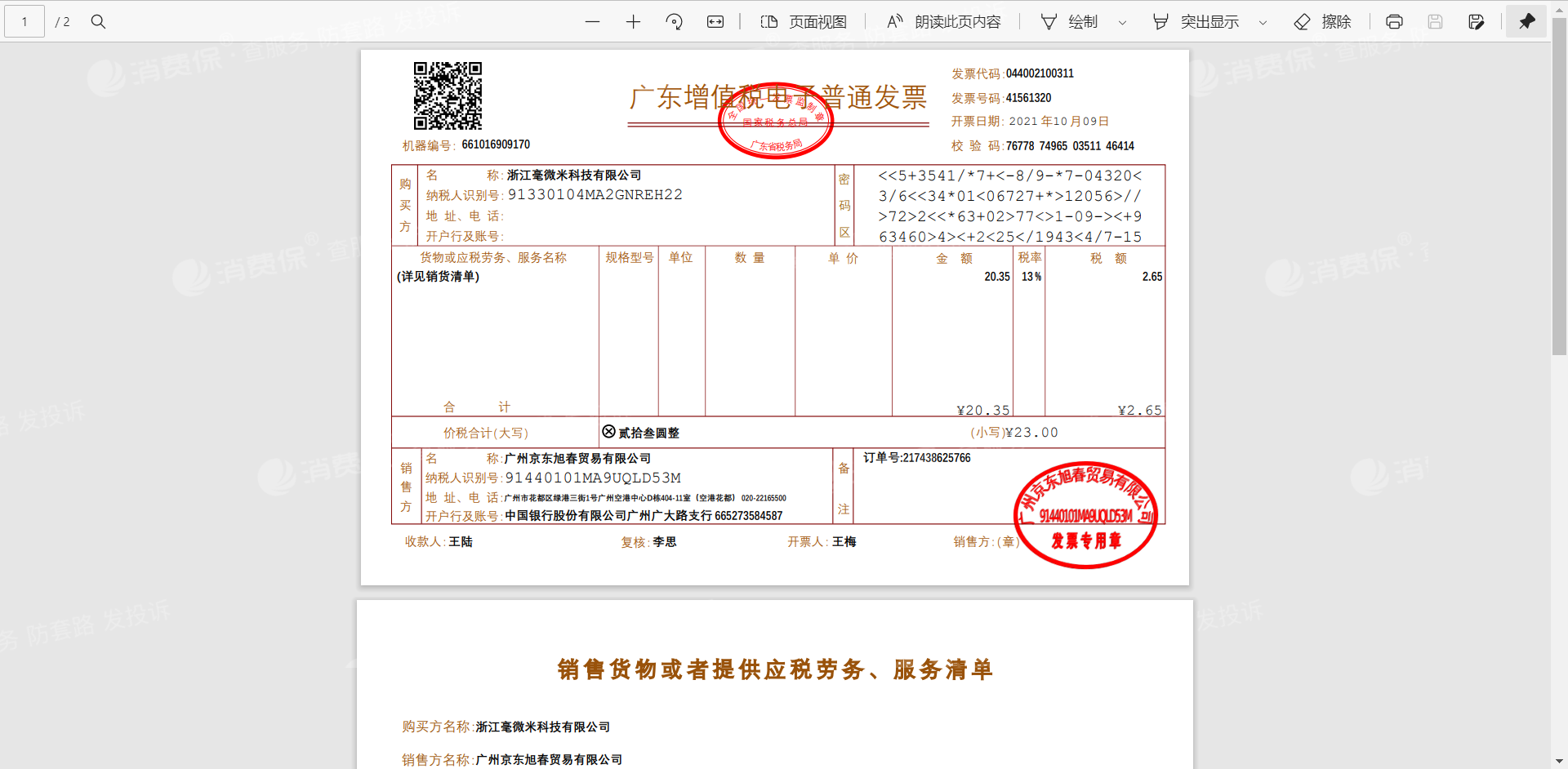Click seller bank account 665273584587 line
Screen dimensions: 1568x769
point(644,516)
